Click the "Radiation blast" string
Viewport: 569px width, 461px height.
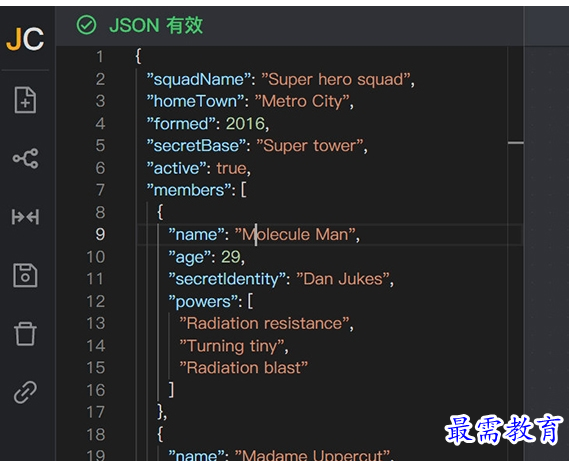tap(243, 368)
